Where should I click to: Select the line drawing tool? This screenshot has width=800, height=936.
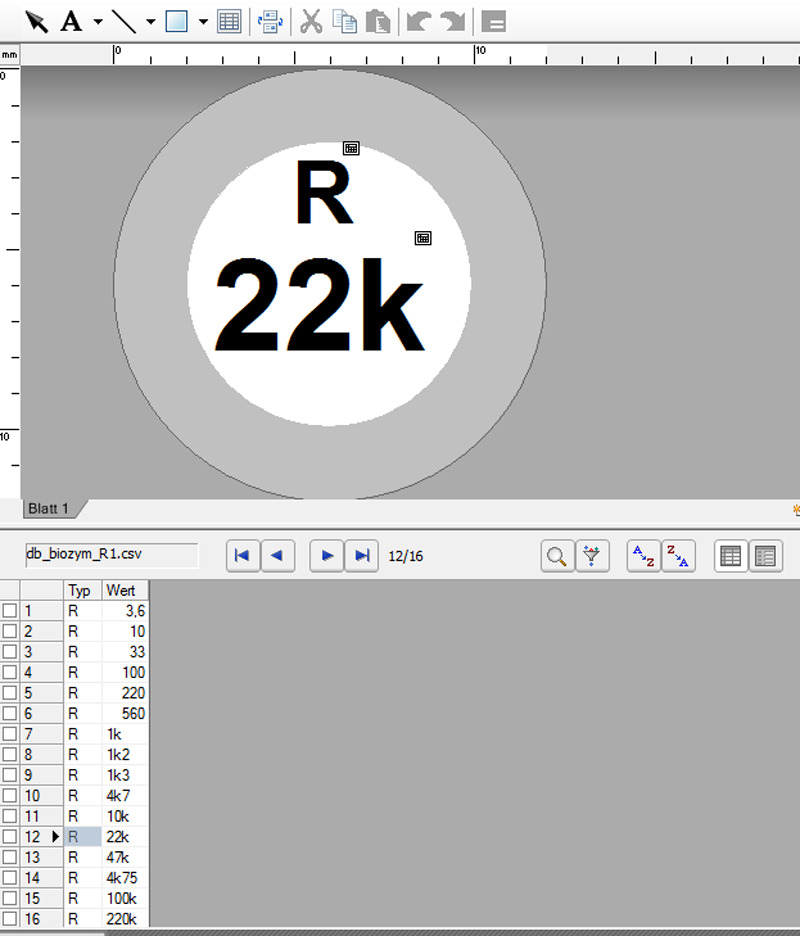point(124,22)
